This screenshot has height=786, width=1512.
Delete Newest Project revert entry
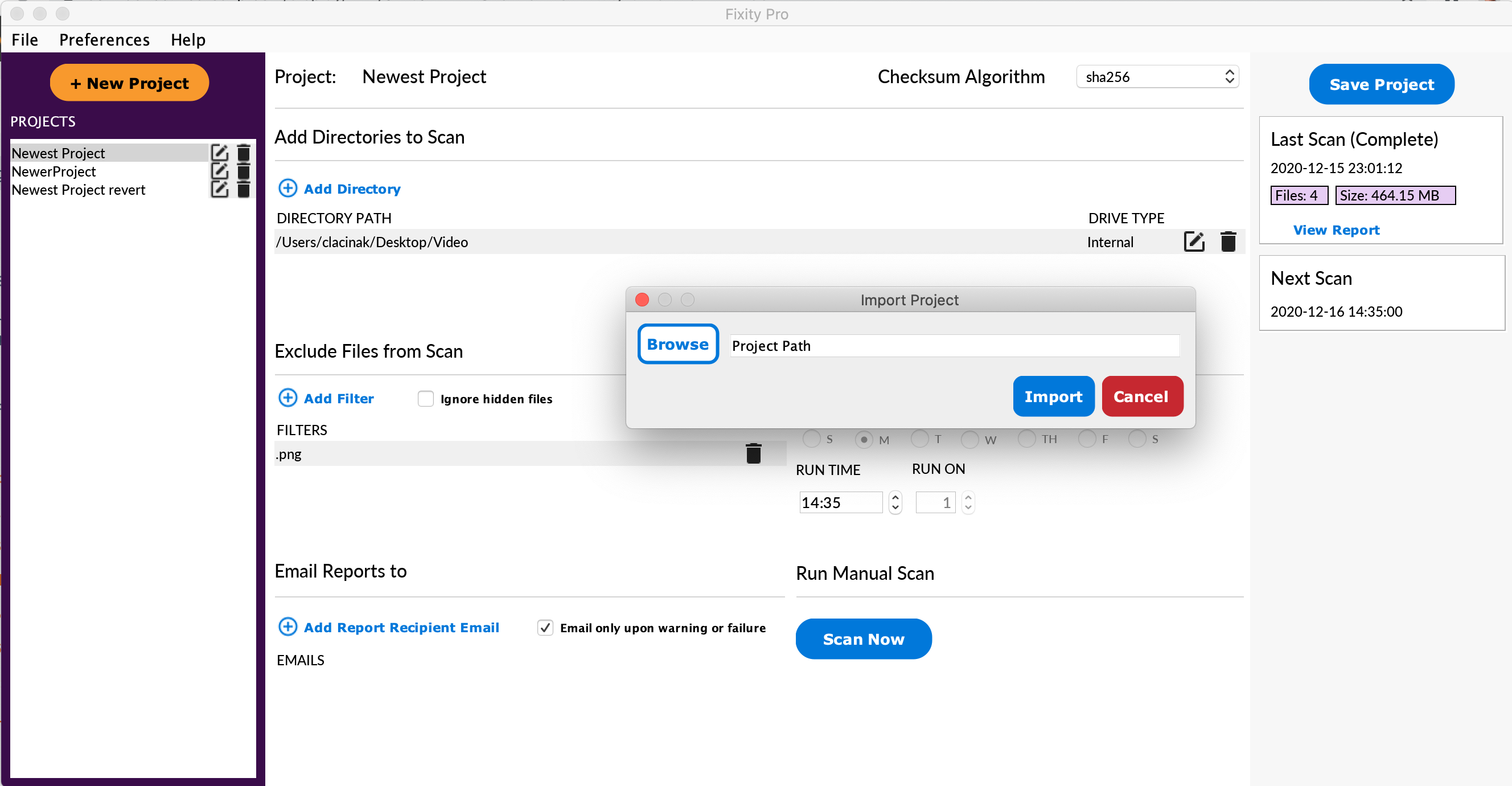pyautogui.click(x=244, y=189)
